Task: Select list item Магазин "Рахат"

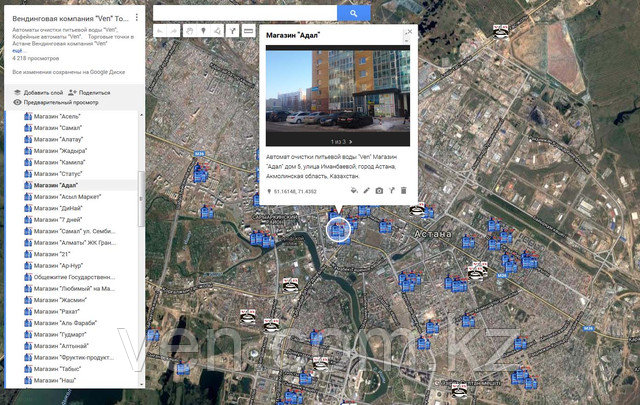Action: (x=56, y=311)
